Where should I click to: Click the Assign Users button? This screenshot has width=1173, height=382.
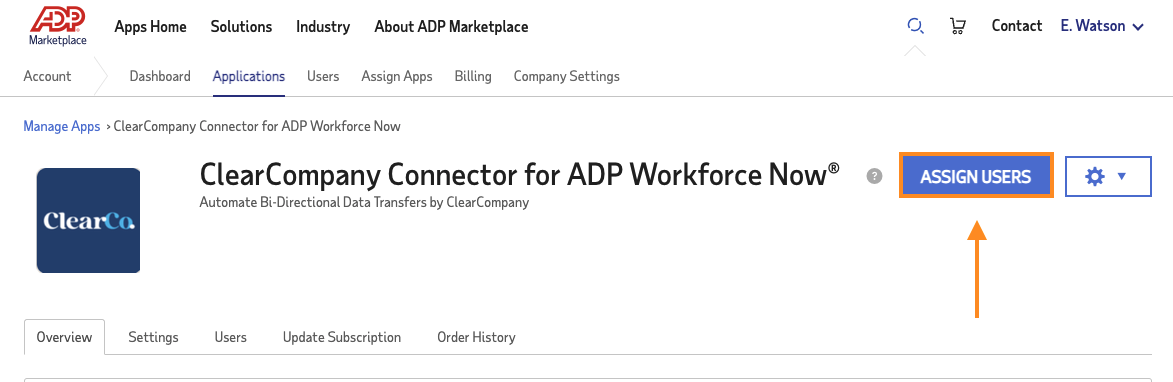coord(976,176)
